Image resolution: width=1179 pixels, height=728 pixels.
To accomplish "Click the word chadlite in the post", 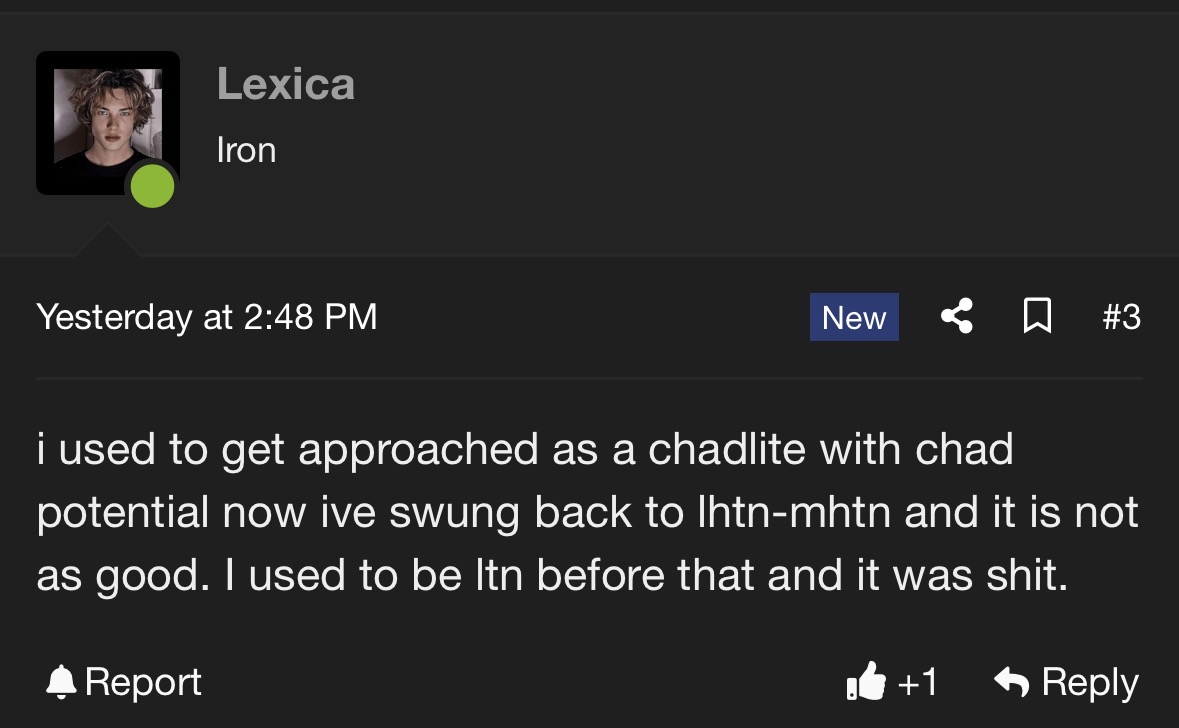I will pos(728,449).
